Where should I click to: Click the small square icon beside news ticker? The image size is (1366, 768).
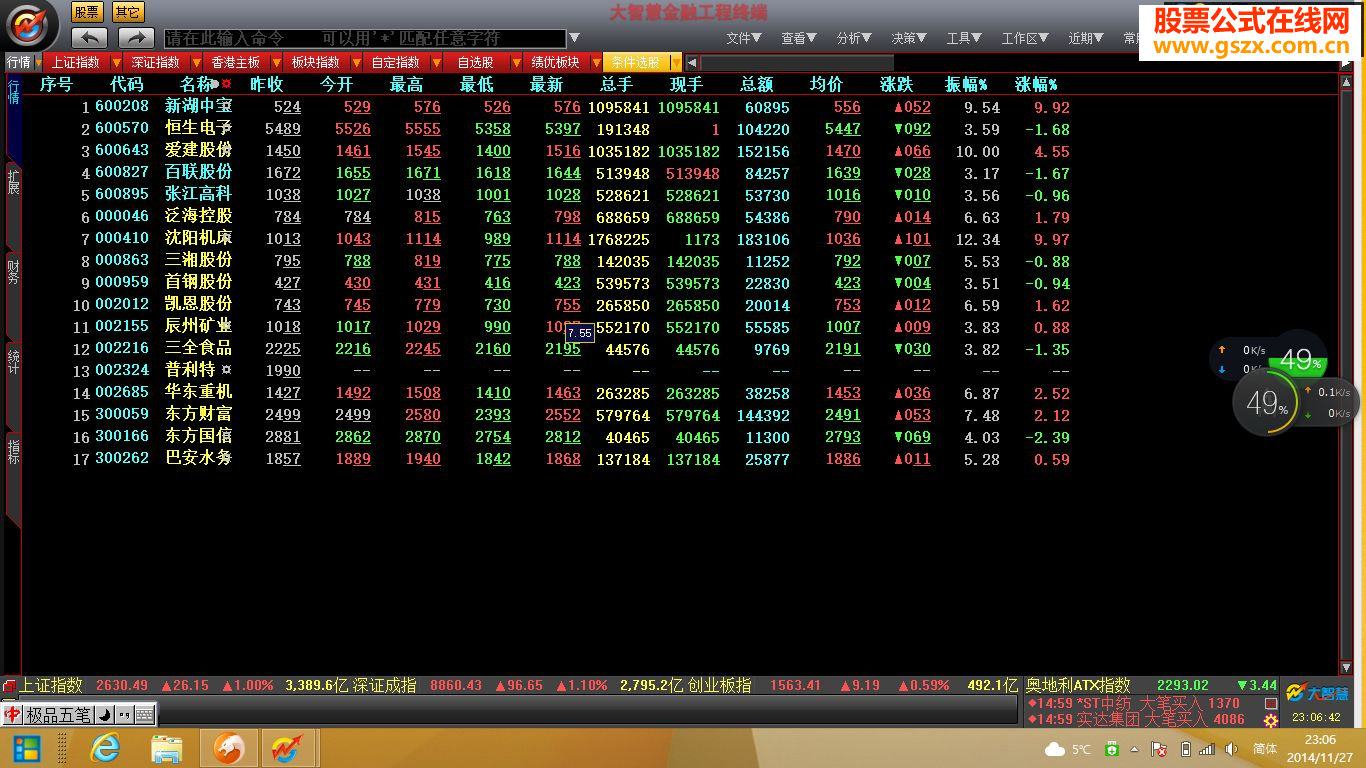(x=1271, y=704)
